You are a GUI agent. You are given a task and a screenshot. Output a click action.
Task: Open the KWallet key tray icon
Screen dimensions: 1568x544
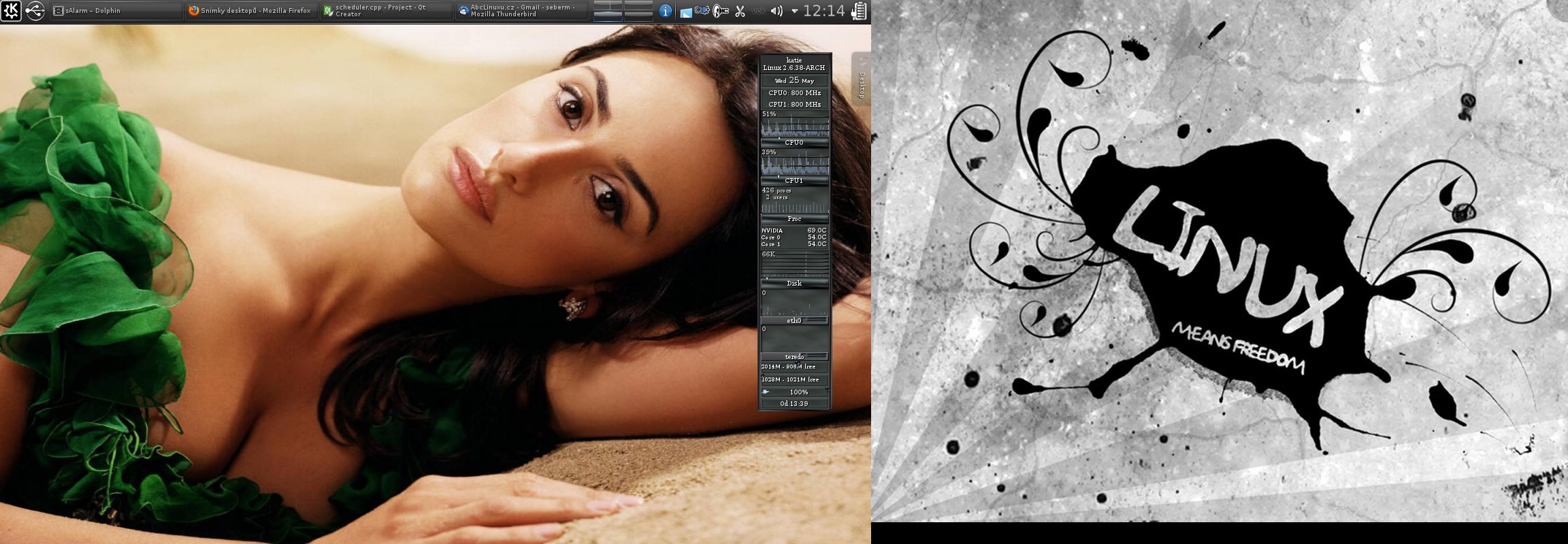721,11
